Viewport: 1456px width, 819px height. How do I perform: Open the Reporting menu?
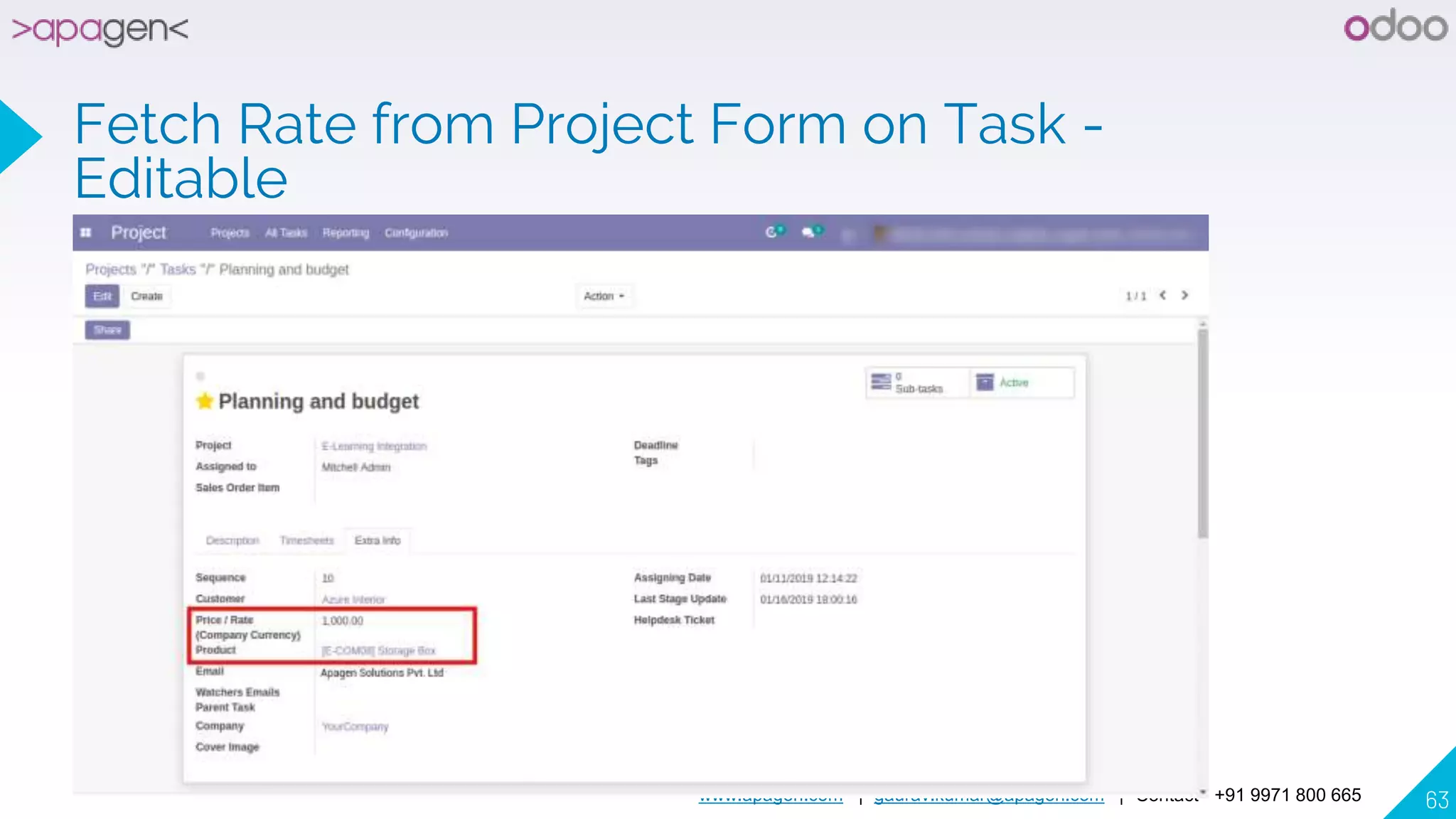click(x=346, y=233)
